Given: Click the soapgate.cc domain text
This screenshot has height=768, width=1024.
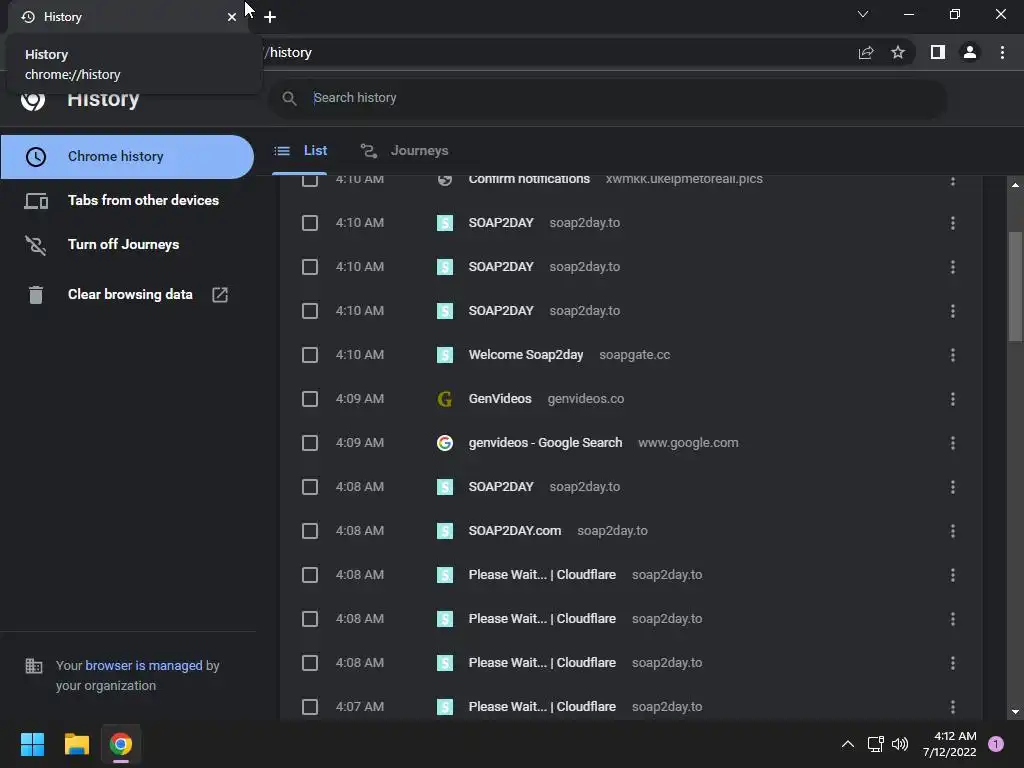Looking at the screenshot, I should click(635, 355).
